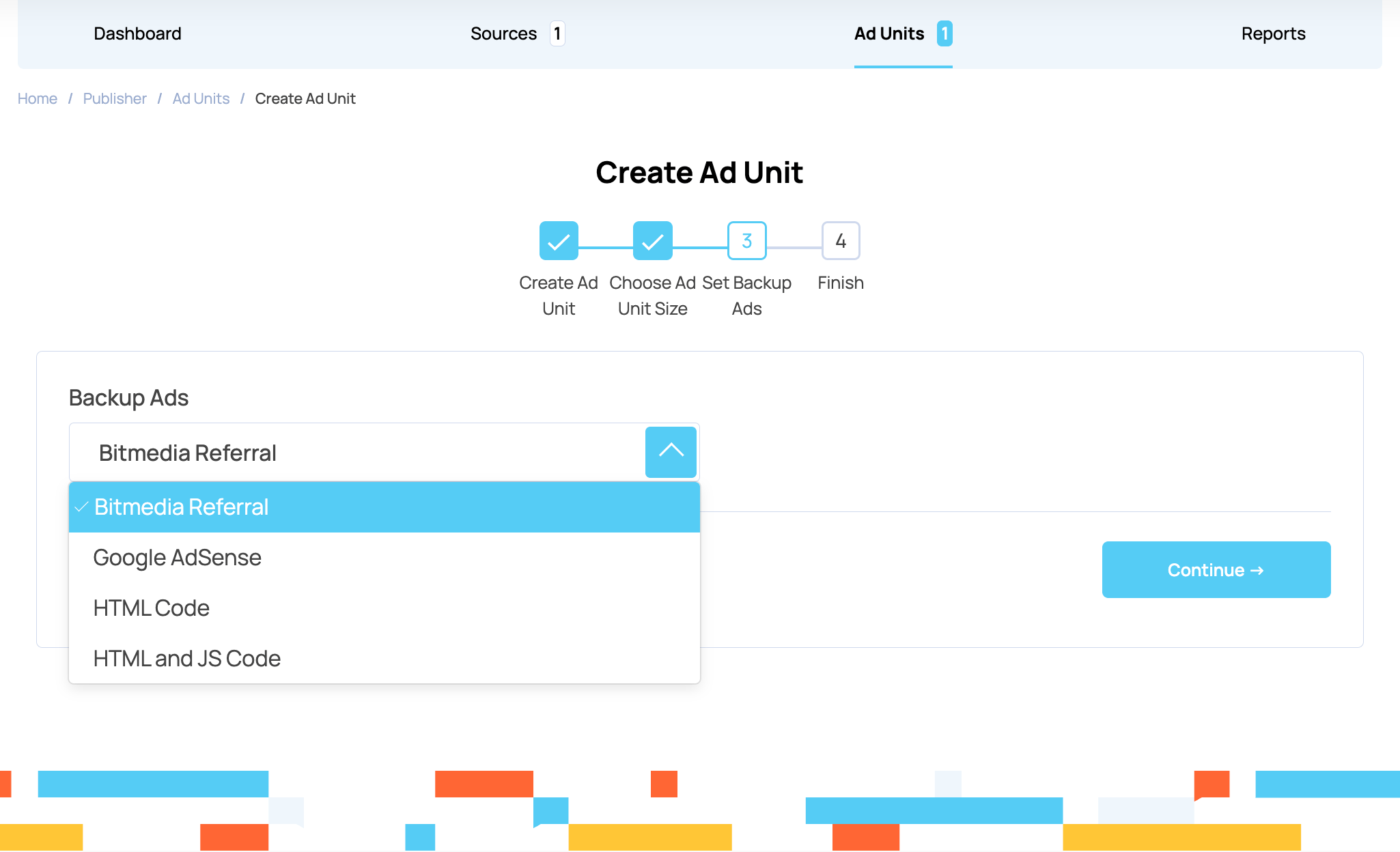The image size is (1400, 852).
Task: Navigate to Home via breadcrumb
Action: click(x=37, y=98)
